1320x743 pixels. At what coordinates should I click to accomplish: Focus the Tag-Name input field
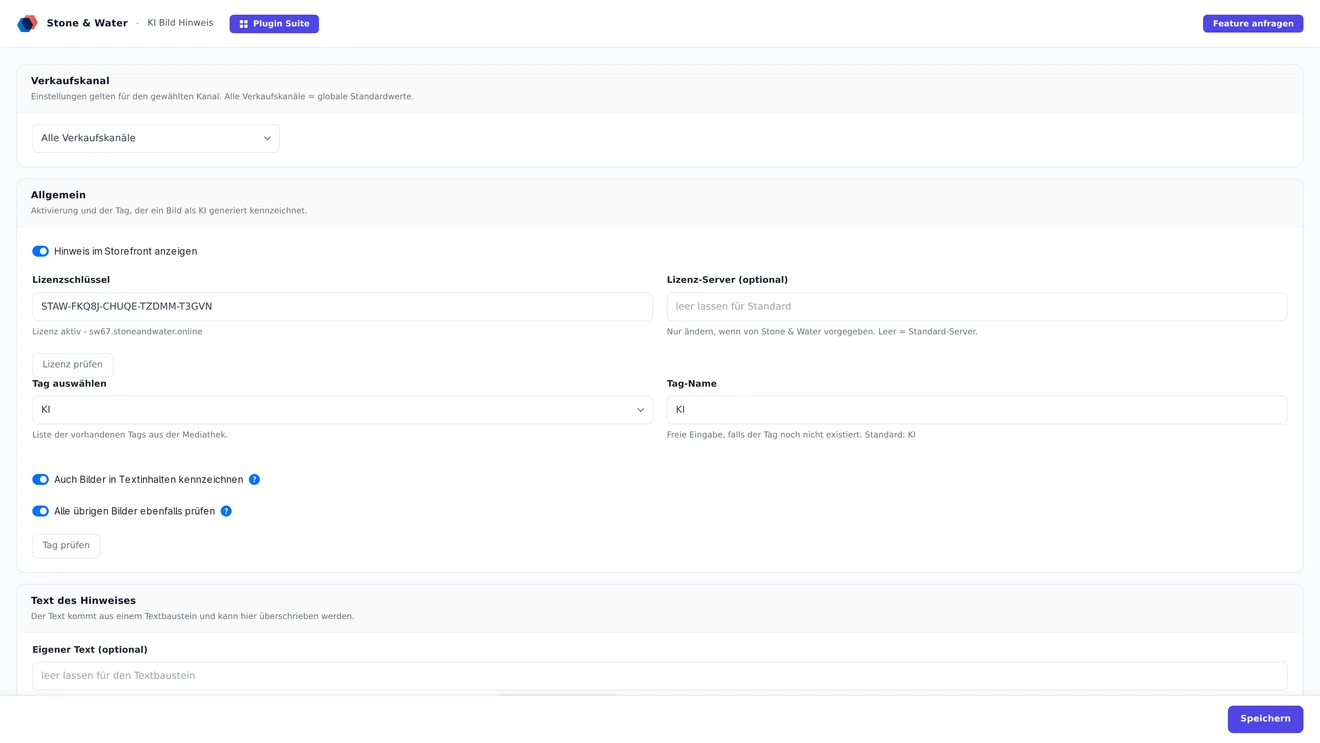point(977,410)
